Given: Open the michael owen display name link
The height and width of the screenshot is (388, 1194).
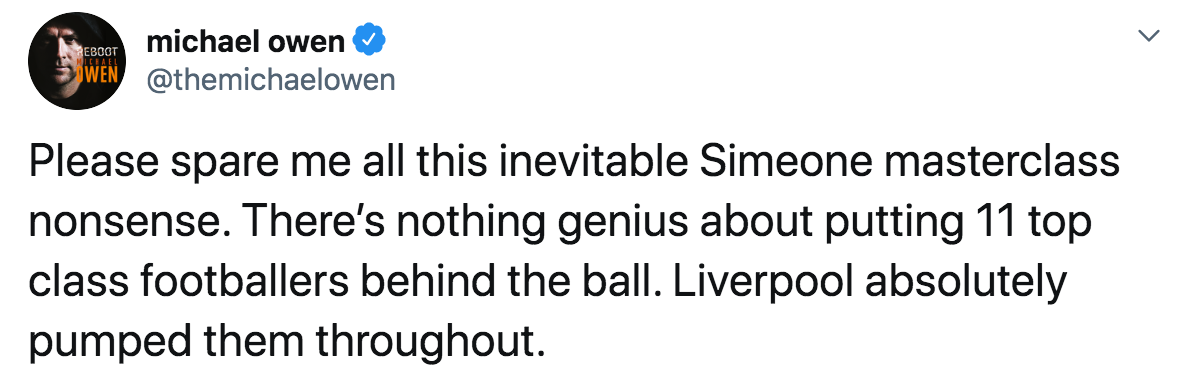Looking at the screenshot, I should pyautogui.click(x=245, y=41).
